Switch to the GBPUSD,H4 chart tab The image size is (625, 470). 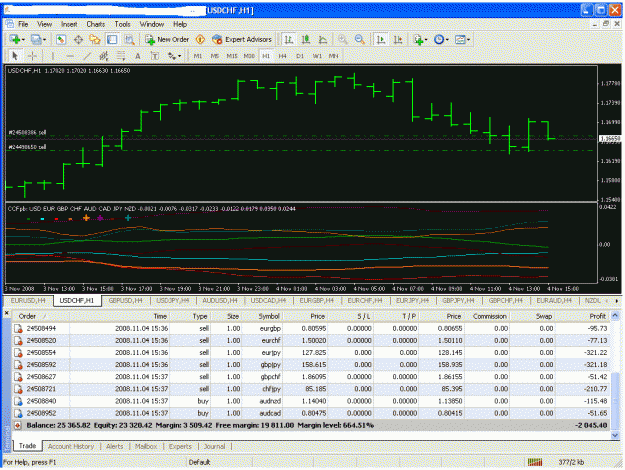[126, 301]
